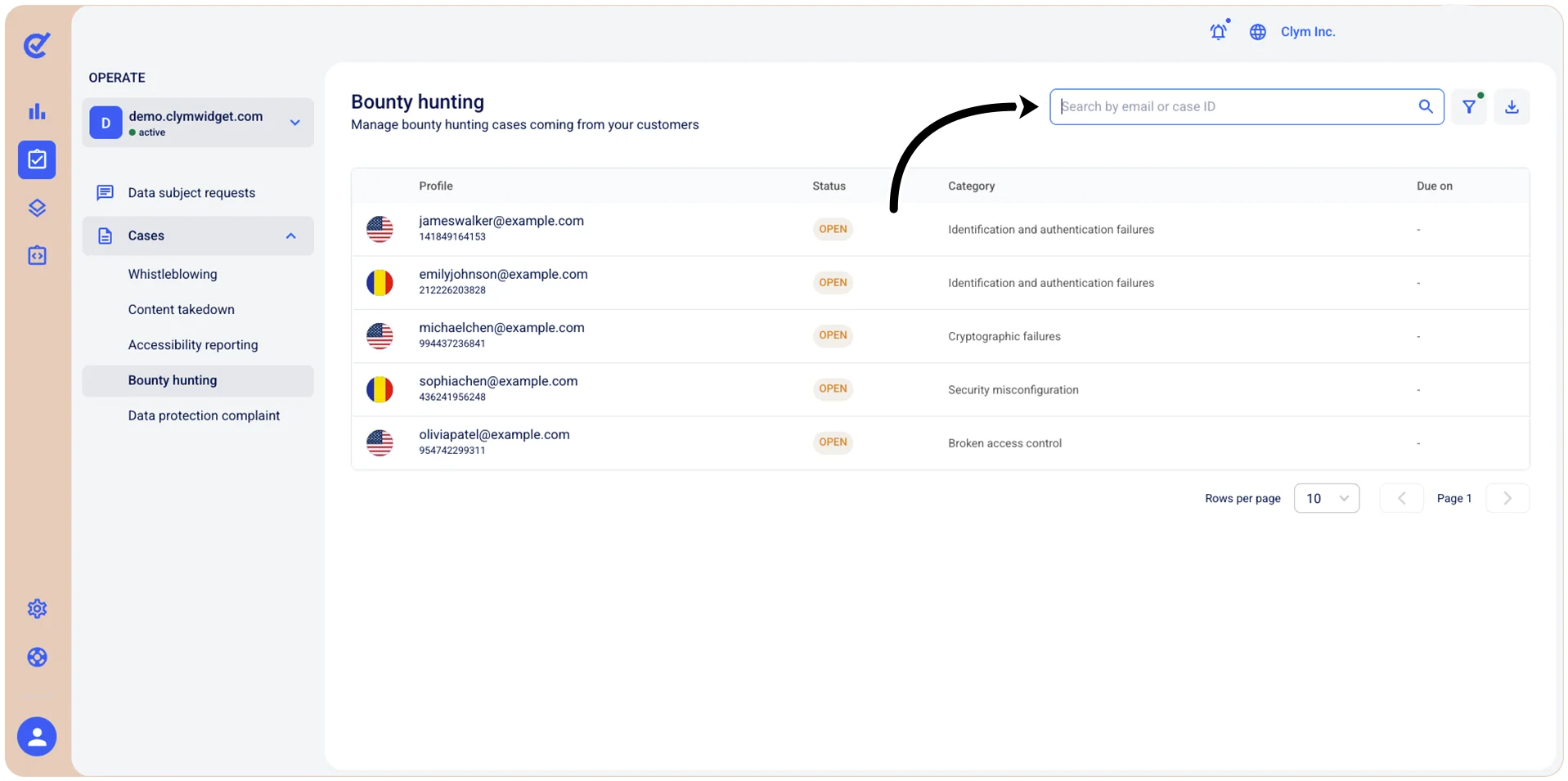Select the checklist clipboard sidebar icon
This screenshot has width=1568, height=781.
[37, 159]
